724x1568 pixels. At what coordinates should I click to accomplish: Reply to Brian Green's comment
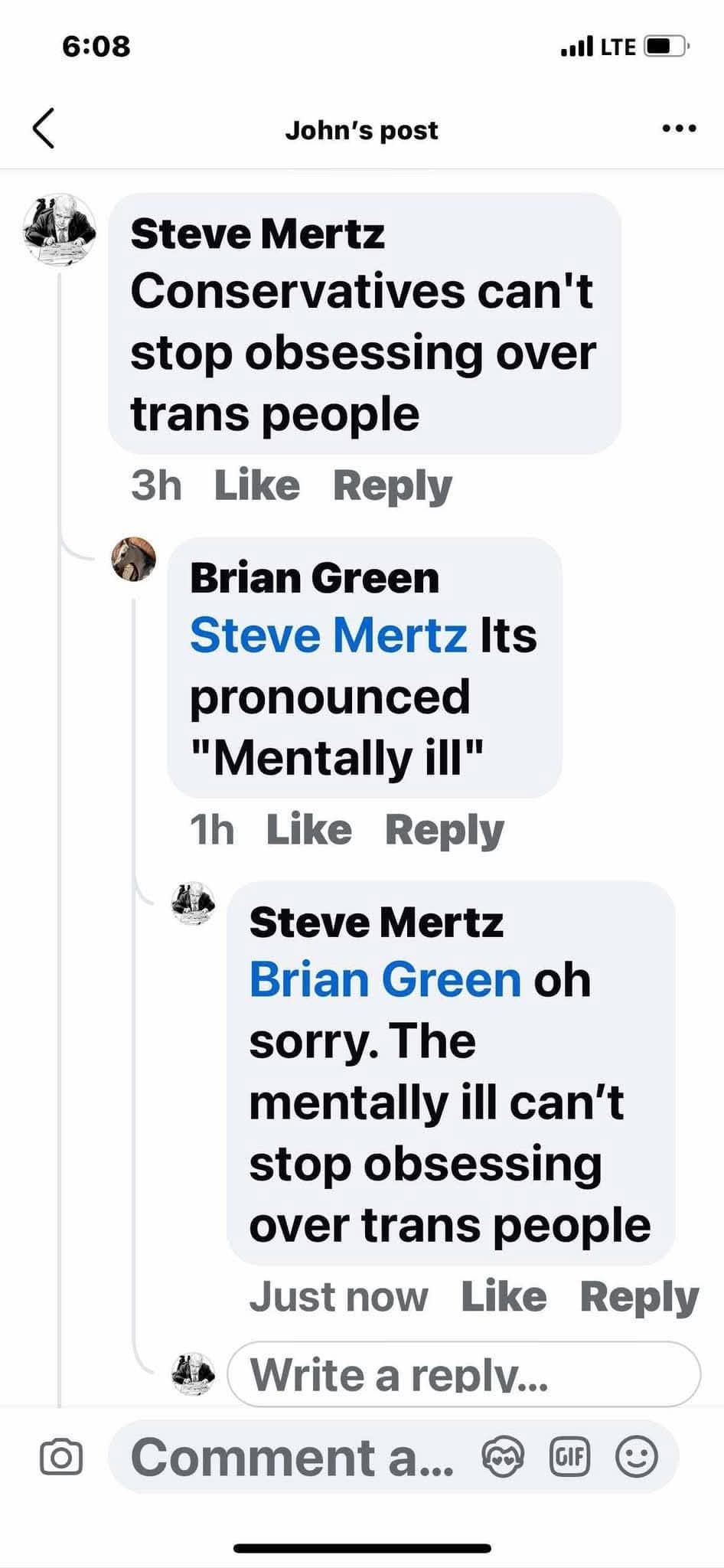coord(445,831)
